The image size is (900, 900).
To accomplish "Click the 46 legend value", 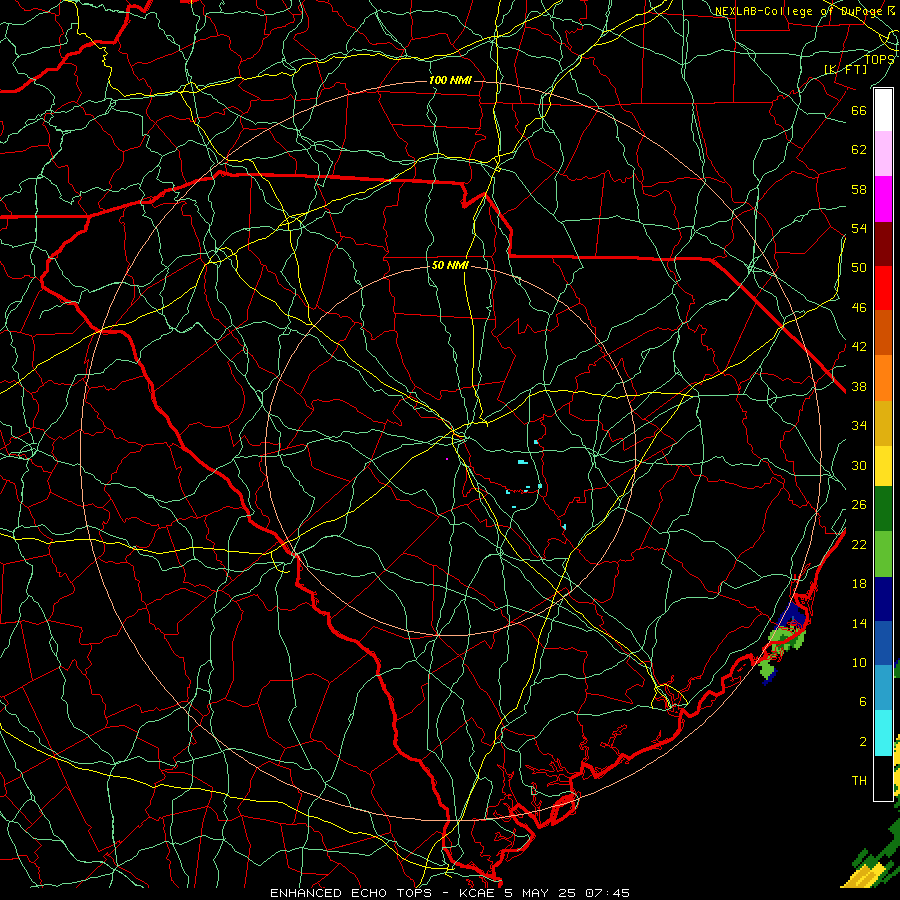I will [859, 308].
